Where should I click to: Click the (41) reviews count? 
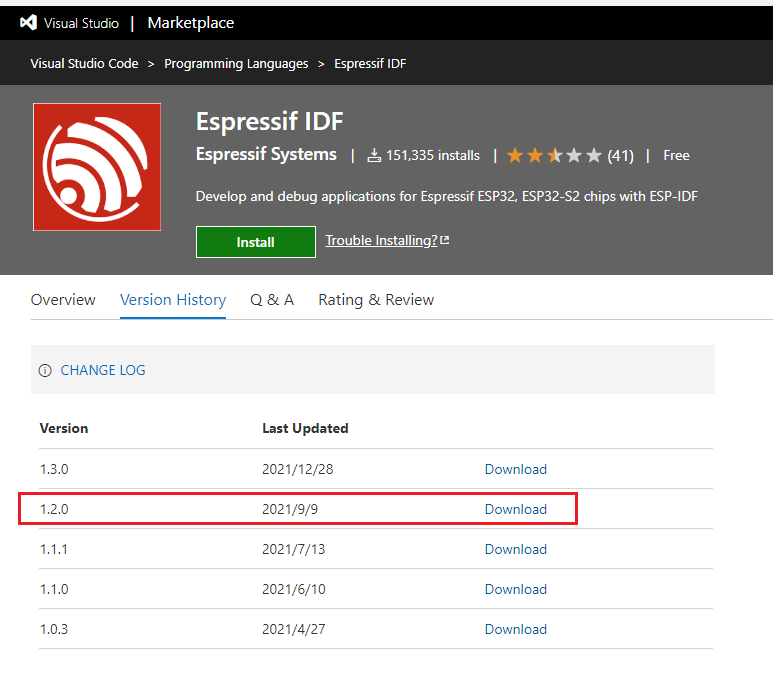(x=620, y=156)
